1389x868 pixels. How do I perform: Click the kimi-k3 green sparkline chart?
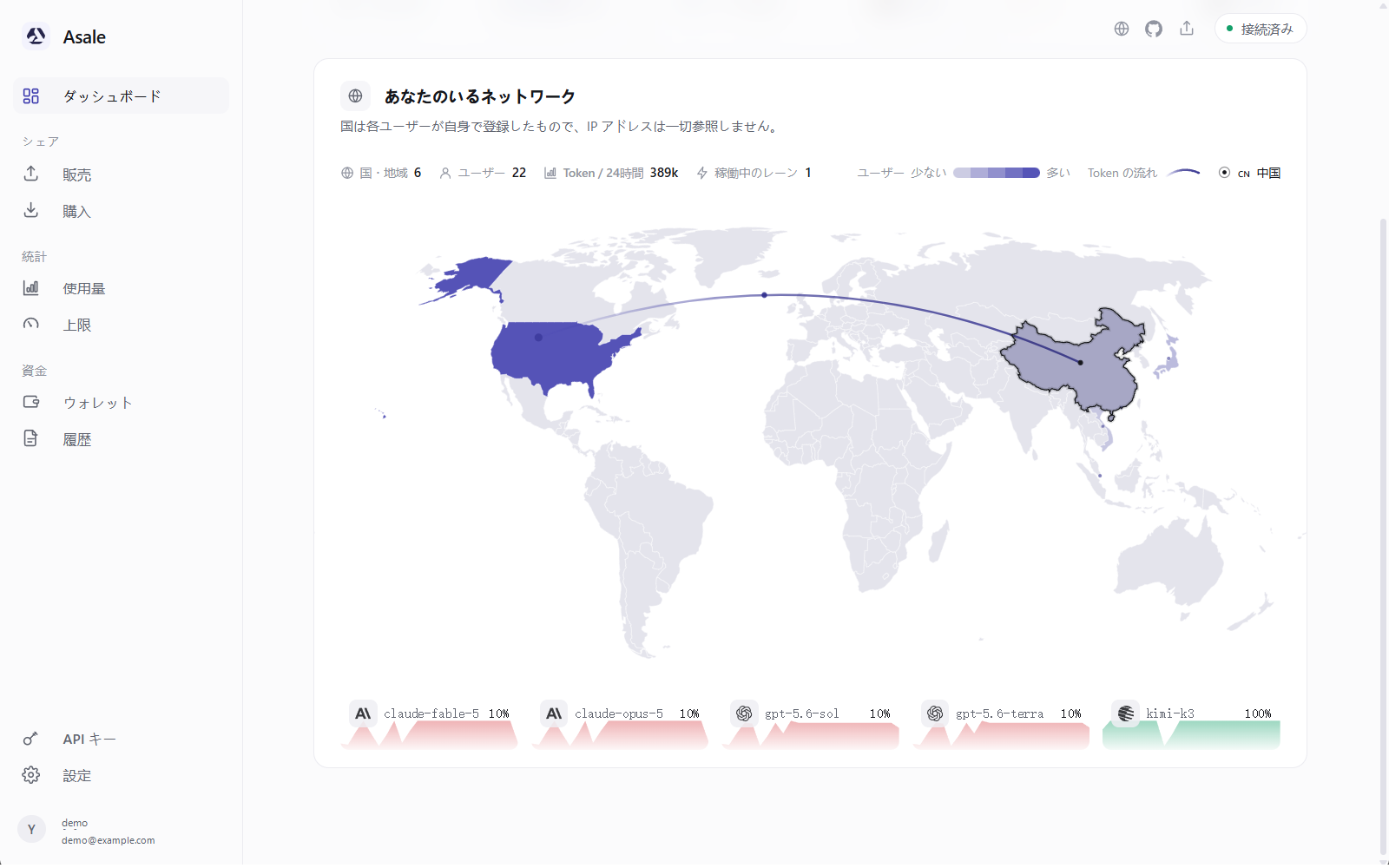click(1191, 735)
